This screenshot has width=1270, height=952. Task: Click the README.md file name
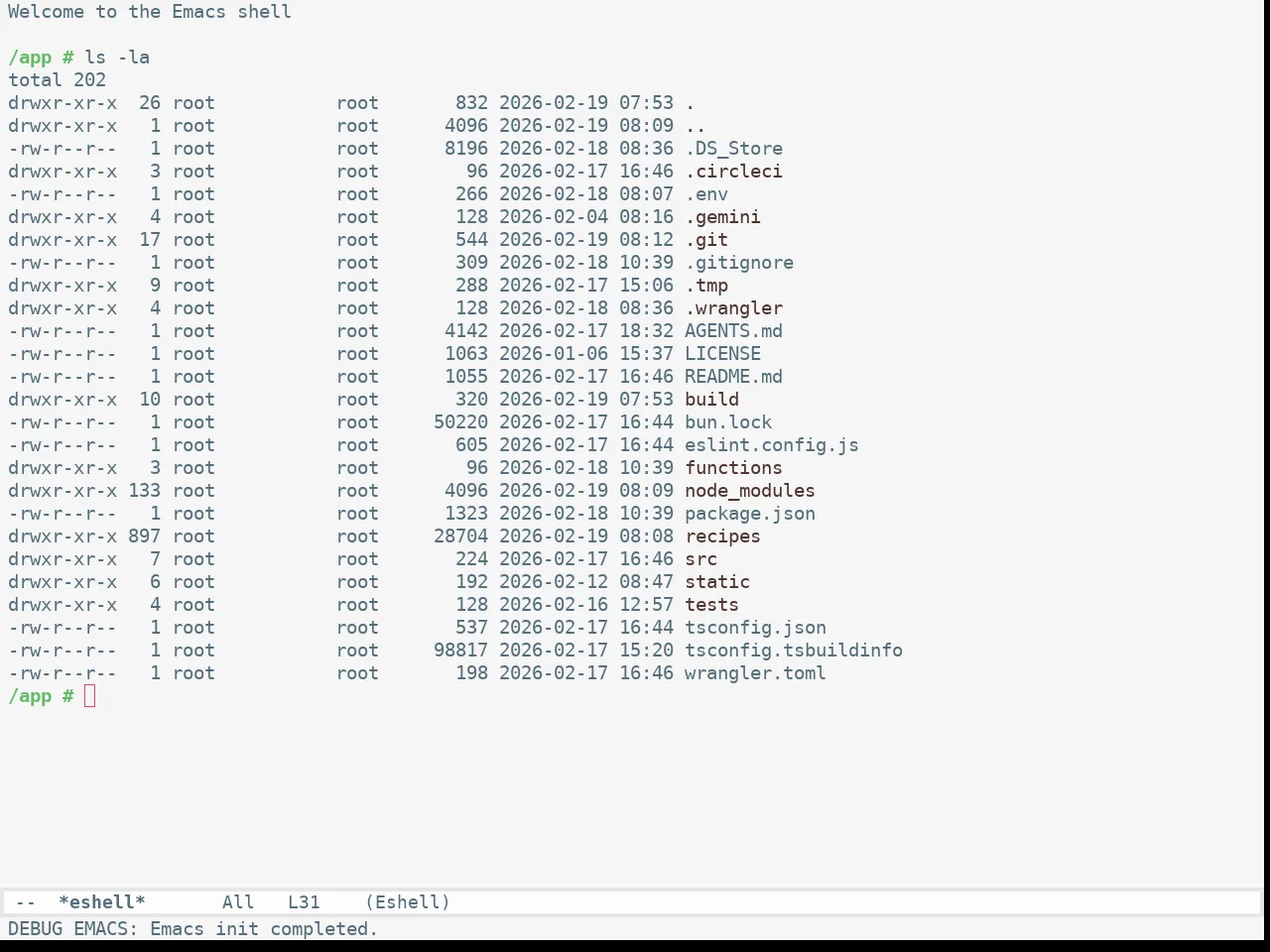[x=734, y=377]
